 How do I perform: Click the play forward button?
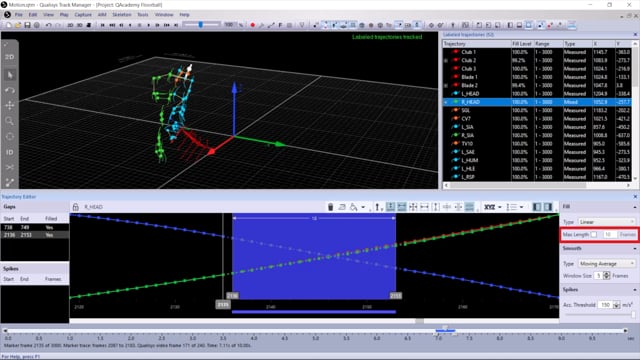coord(149,25)
